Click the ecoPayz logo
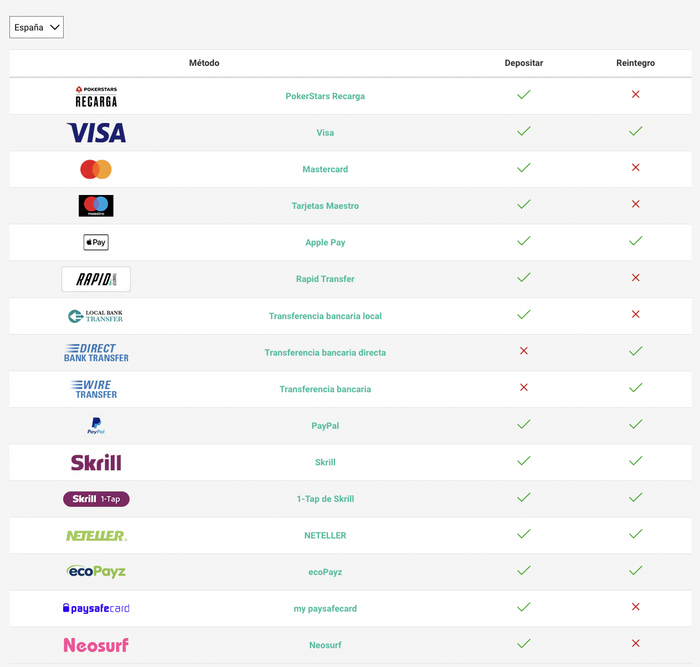The width and height of the screenshot is (700, 667). pyautogui.click(x=96, y=572)
